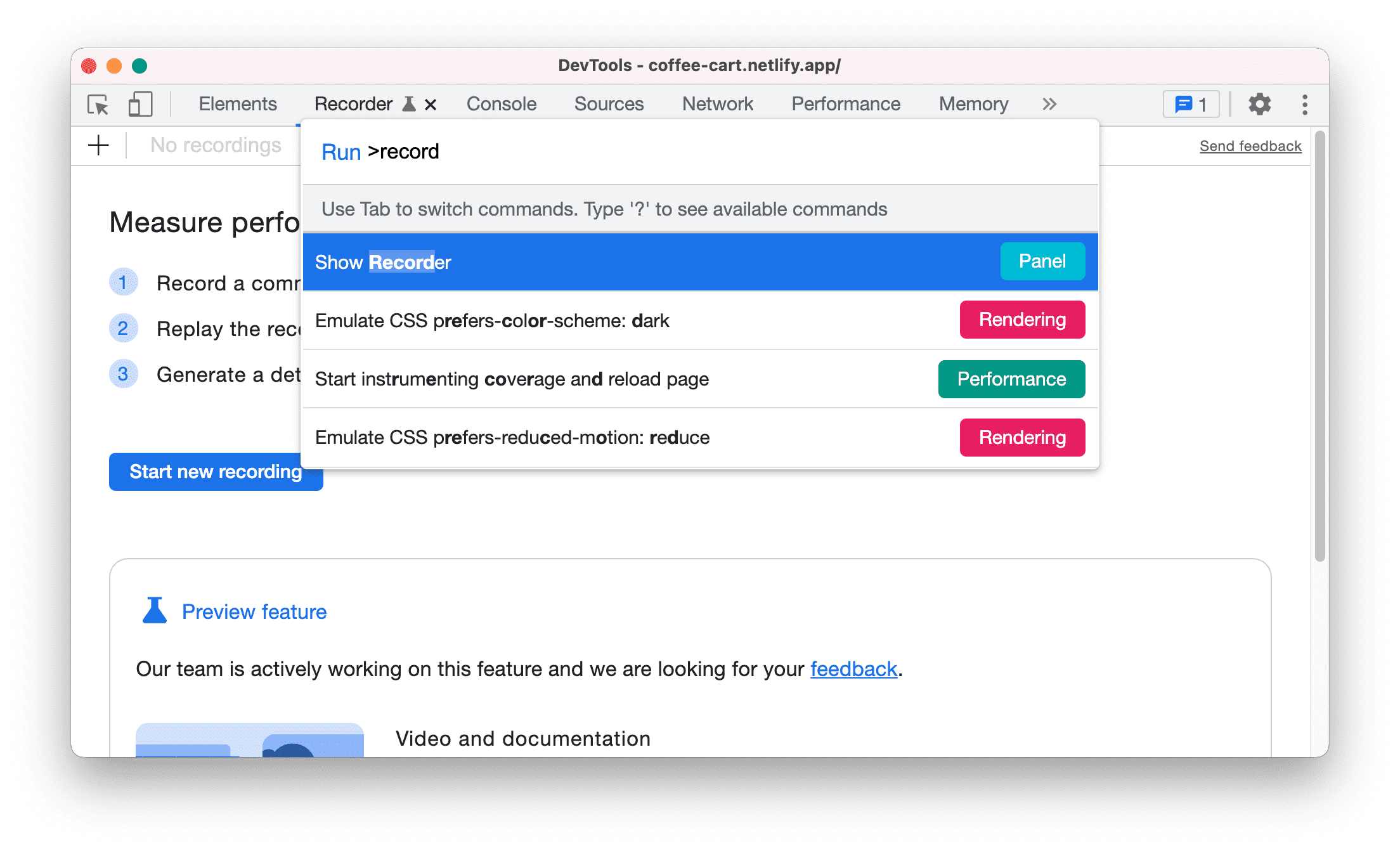Click the DevTools settings gear icon
The width and height of the screenshot is (1400, 851).
click(x=1258, y=104)
